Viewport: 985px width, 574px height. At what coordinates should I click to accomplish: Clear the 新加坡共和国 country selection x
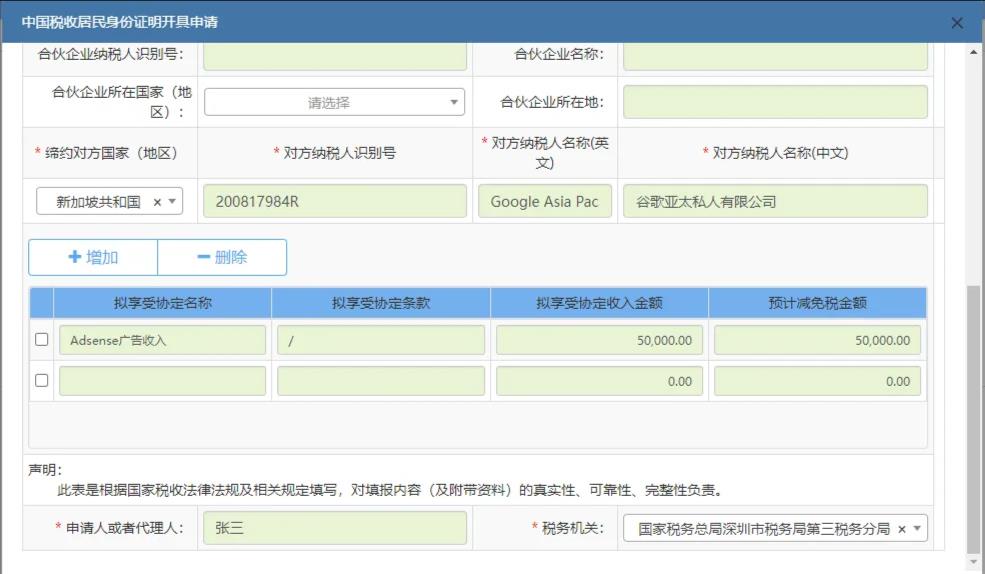click(157, 202)
